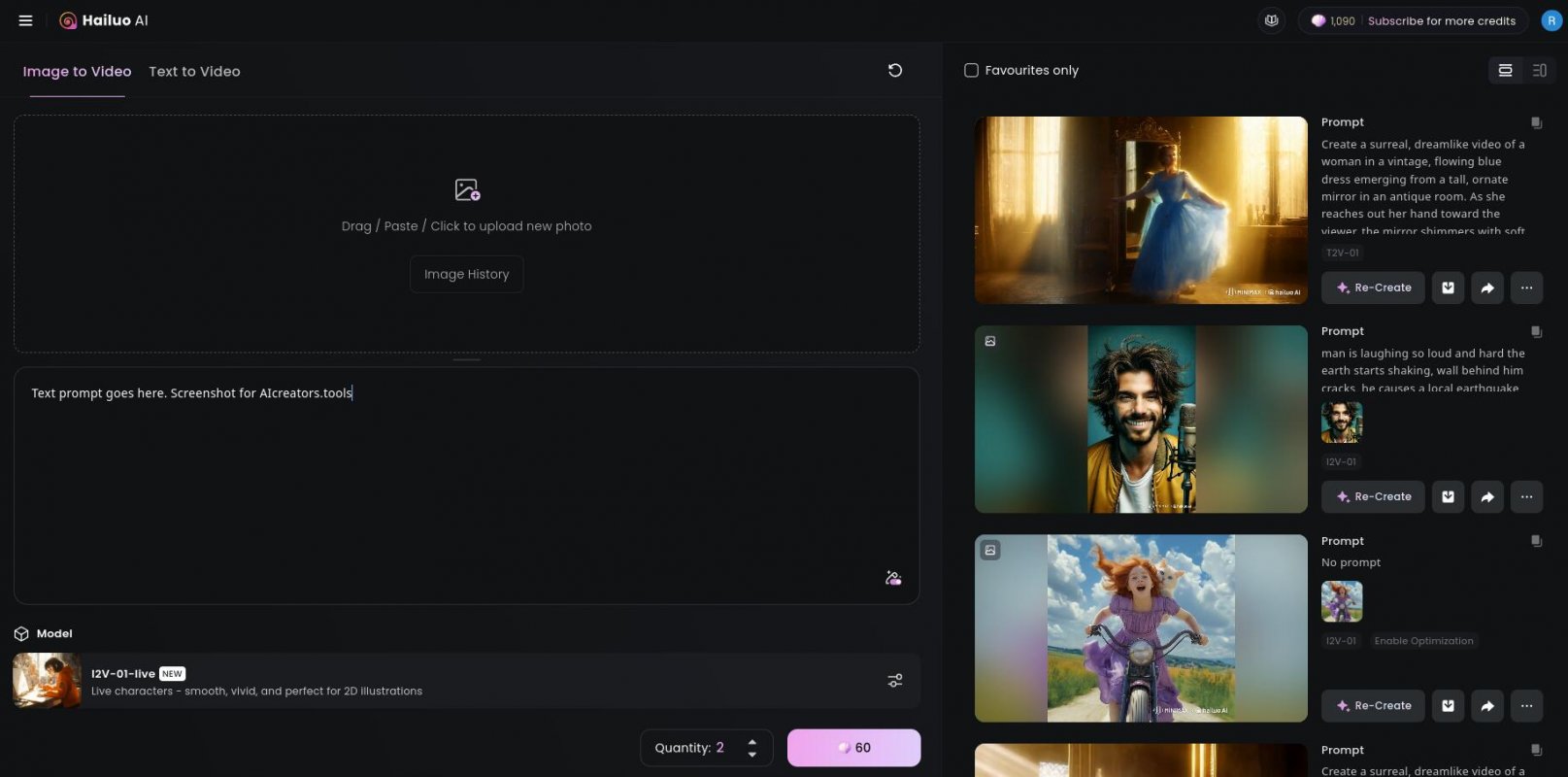Click the upload photo image icon
1568x777 pixels.
point(467,189)
